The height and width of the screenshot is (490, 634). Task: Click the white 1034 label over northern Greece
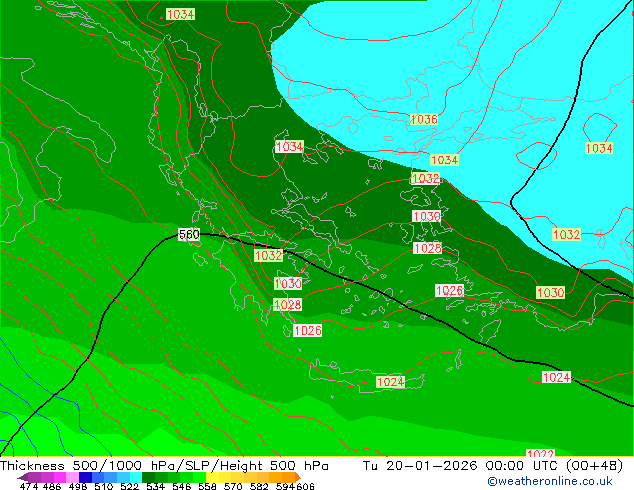tap(289, 146)
